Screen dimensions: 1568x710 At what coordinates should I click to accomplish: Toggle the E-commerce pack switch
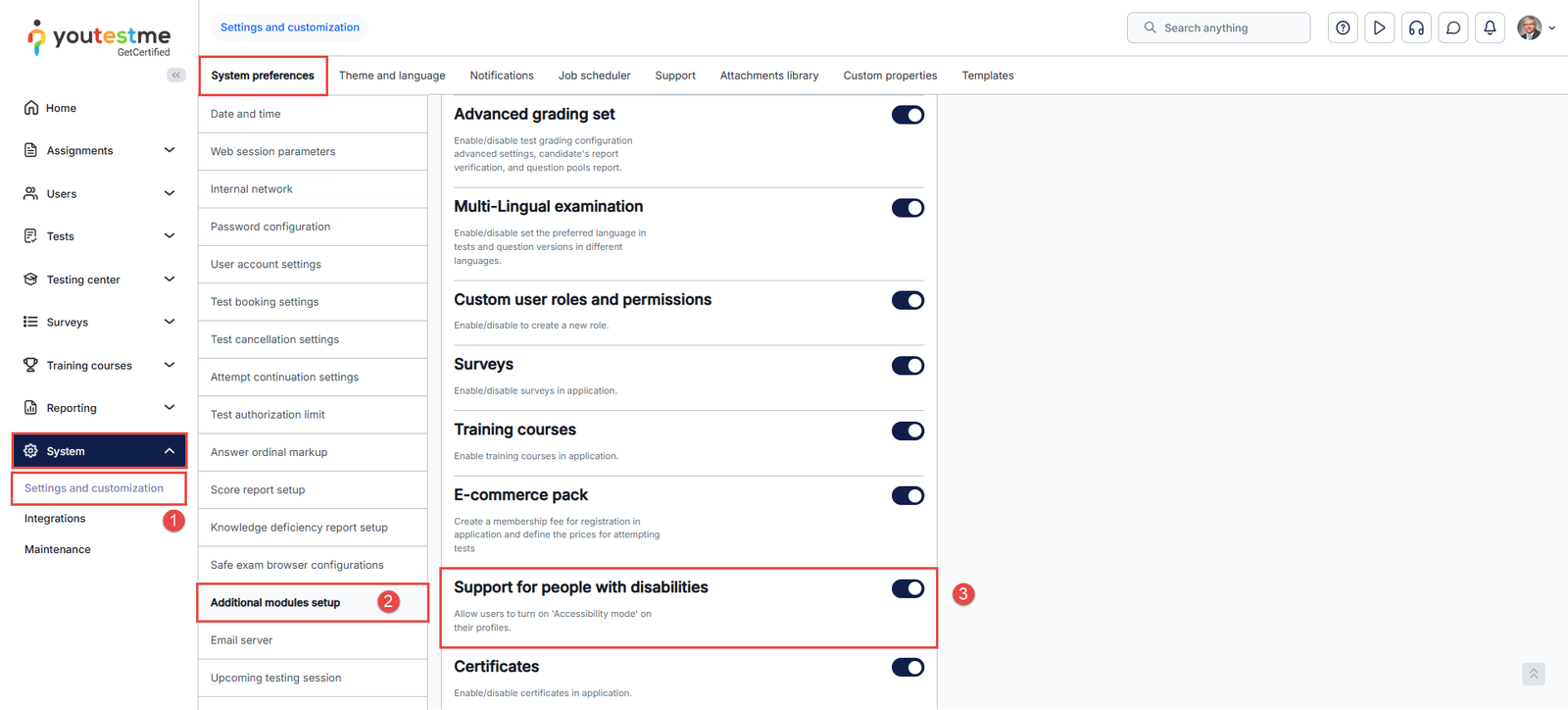907,496
